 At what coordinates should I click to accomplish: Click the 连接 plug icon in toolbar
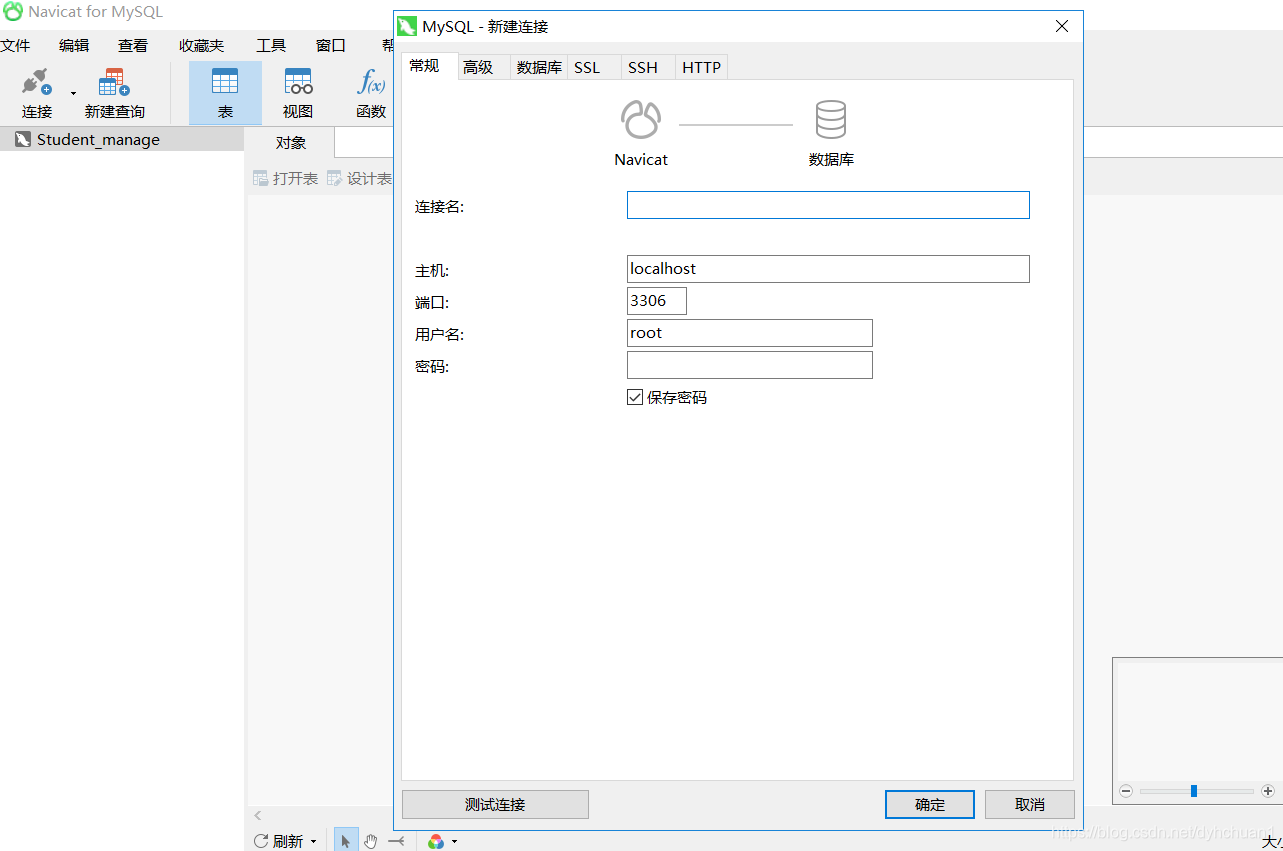coord(37,82)
